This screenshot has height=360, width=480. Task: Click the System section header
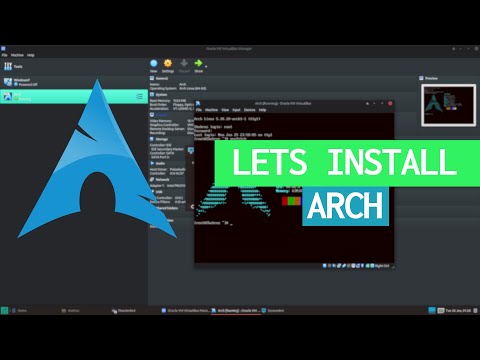click(x=159, y=95)
